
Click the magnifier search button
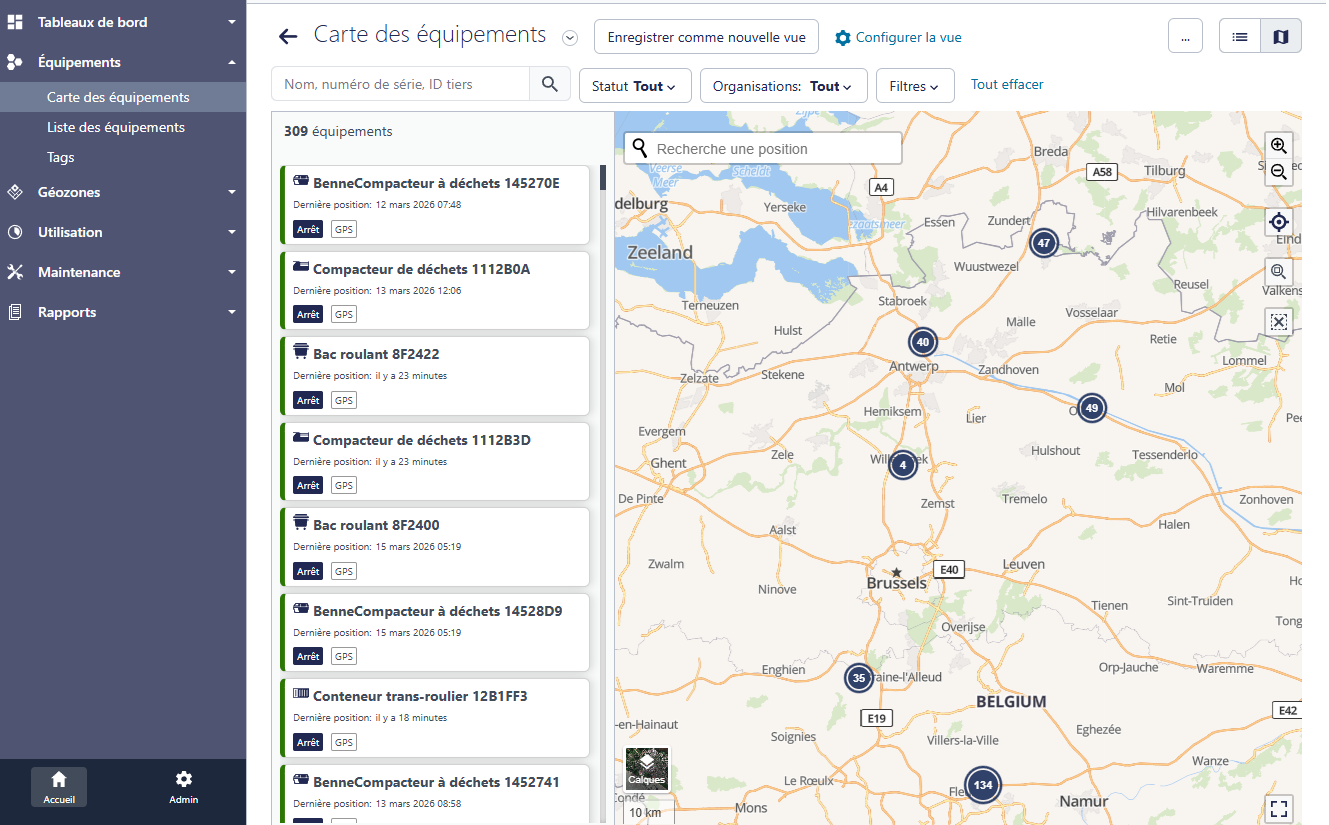(550, 85)
